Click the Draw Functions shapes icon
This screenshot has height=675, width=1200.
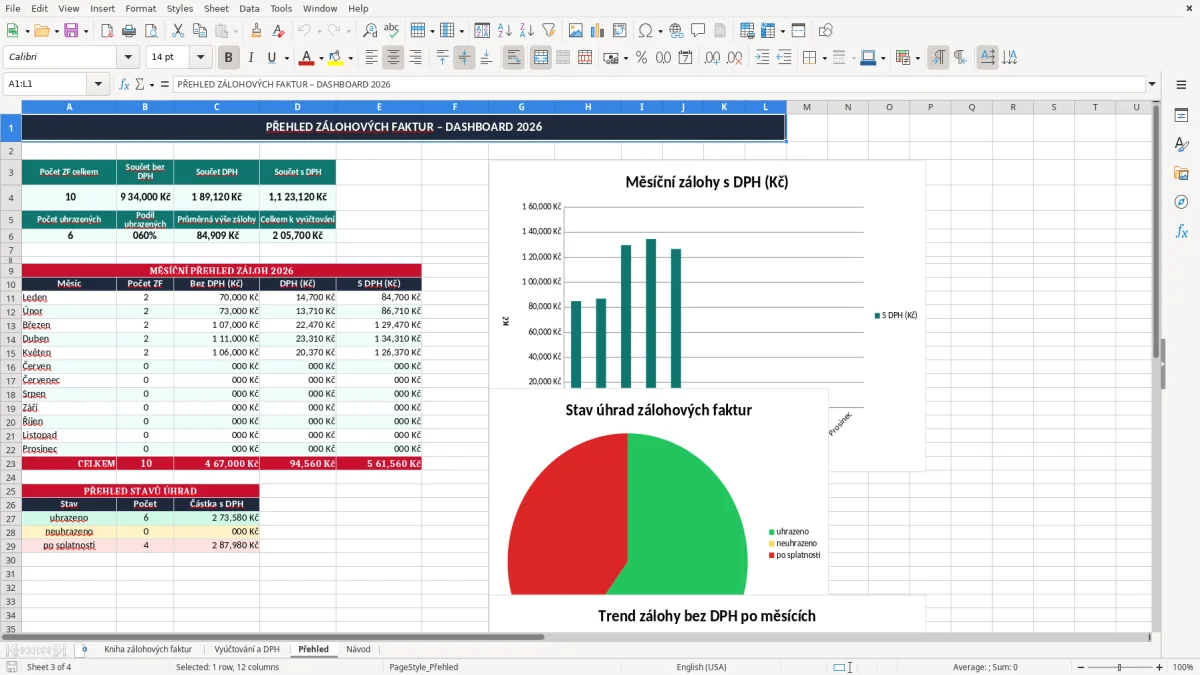click(825, 31)
